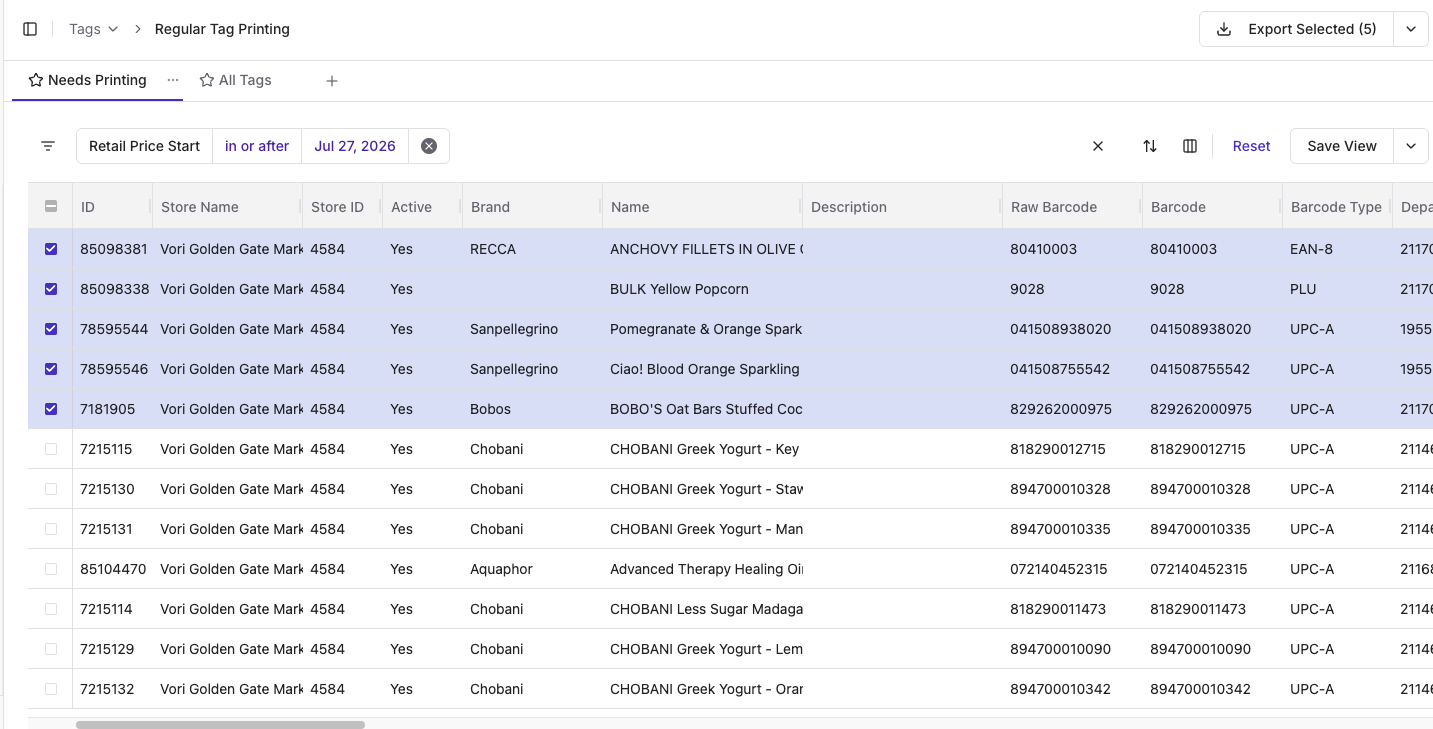This screenshot has width=1433, height=729.
Task: Click the EAN-8 barcode type cell
Action: point(1337,249)
